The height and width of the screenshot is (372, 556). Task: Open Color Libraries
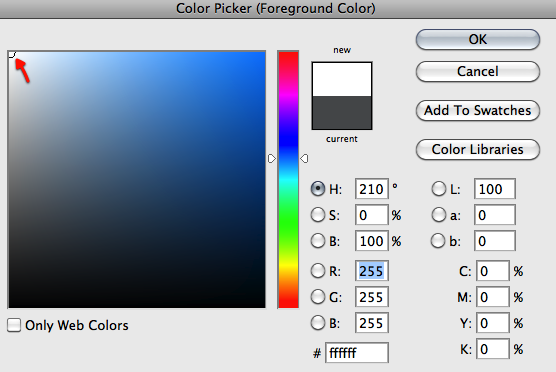478,149
